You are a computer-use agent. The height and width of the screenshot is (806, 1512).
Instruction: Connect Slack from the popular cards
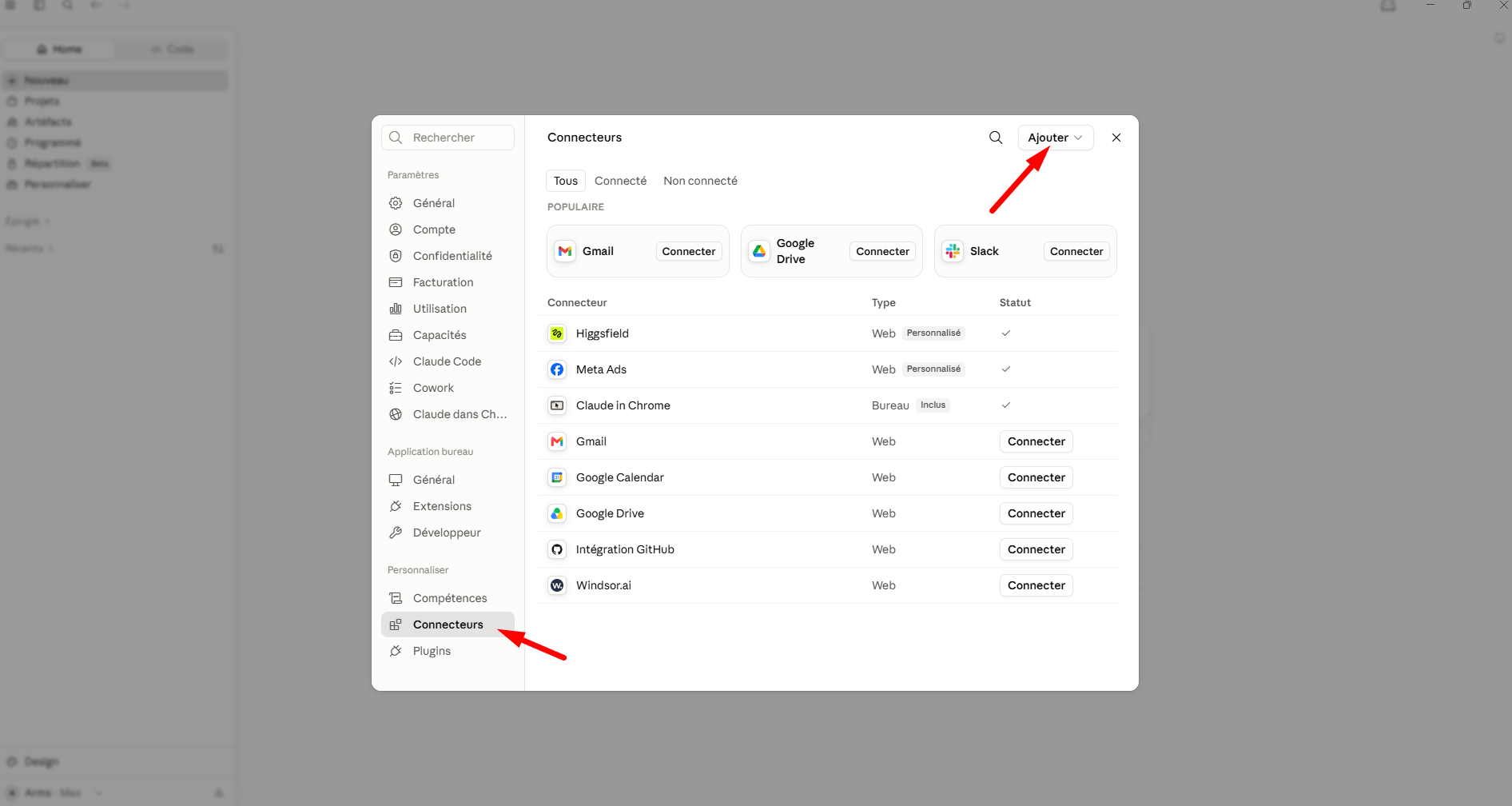click(x=1076, y=251)
